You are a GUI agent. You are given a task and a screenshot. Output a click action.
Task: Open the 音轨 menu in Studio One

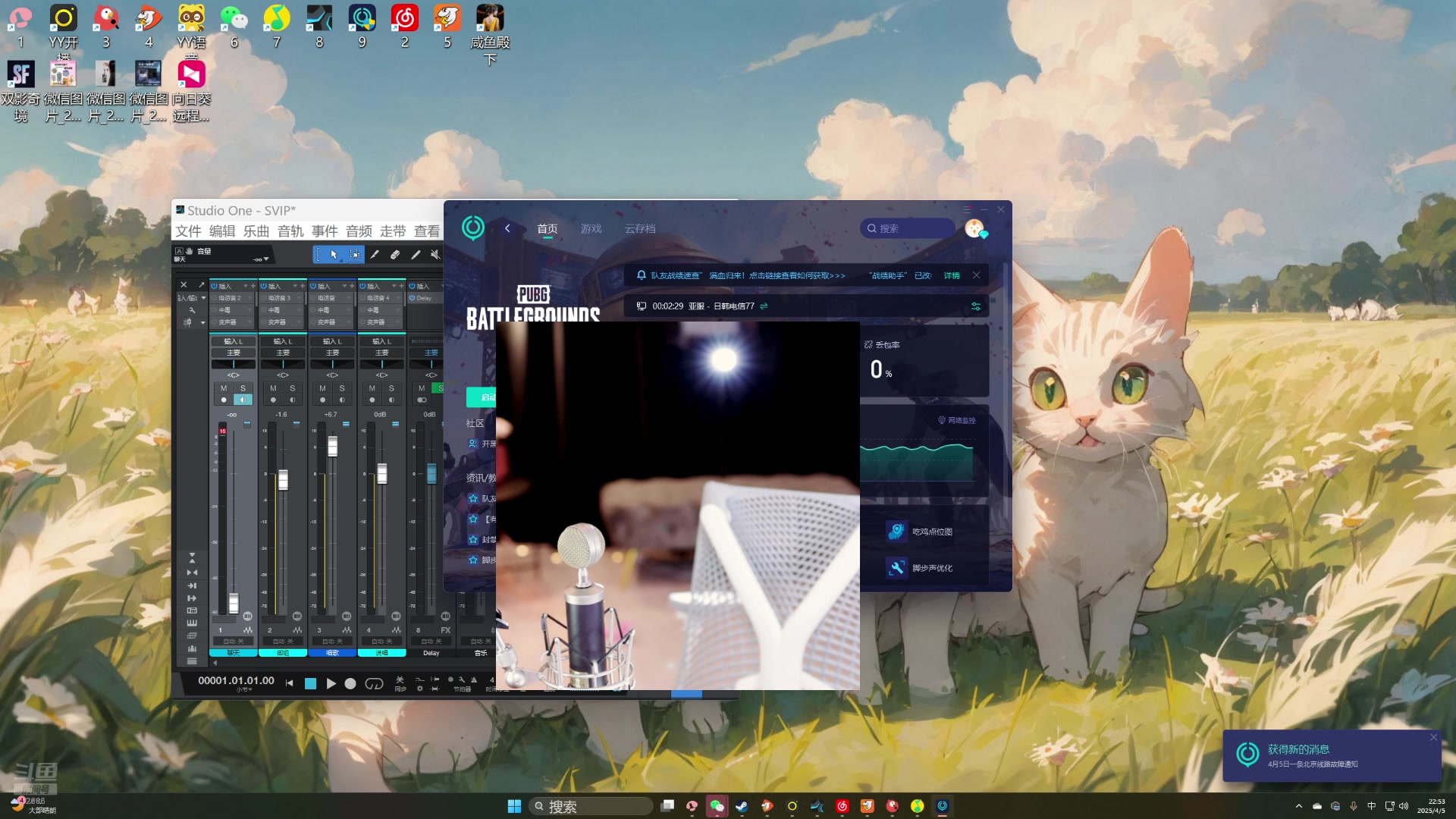(290, 231)
